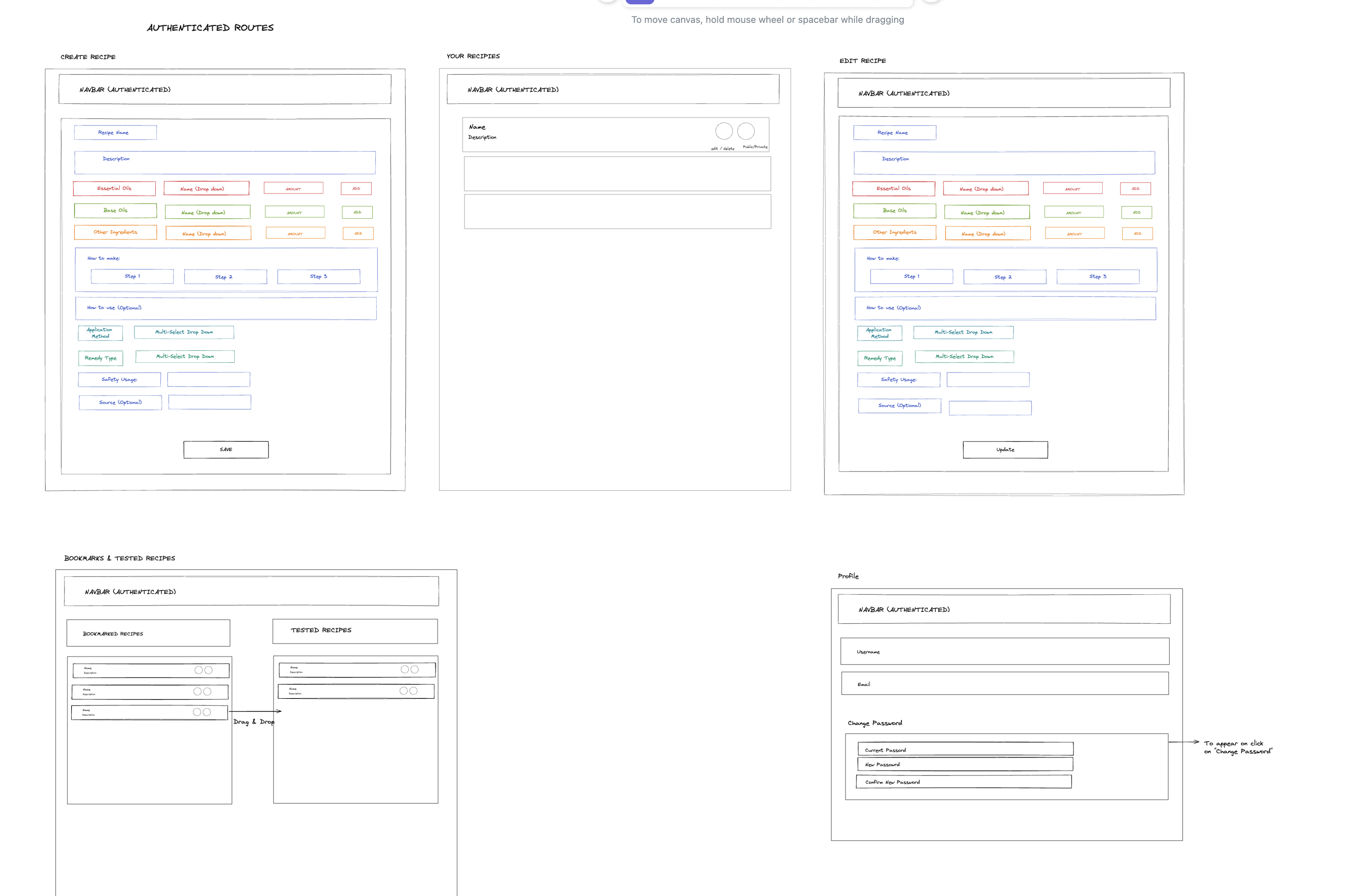Click orange ADD box in Create Recipe
Screen dimensions: 1346x896
coord(358,233)
